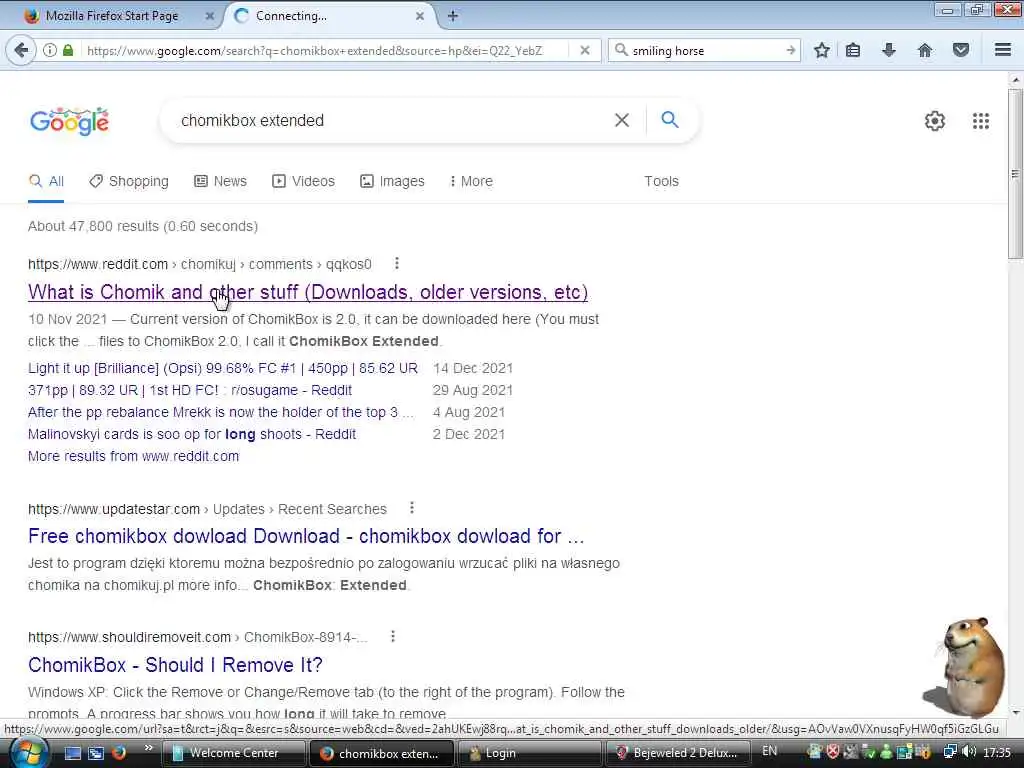This screenshot has width=1024, height=768.
Task: Switch to the Mozilla Firefox Start Page tab
Action: click(111, 16)
